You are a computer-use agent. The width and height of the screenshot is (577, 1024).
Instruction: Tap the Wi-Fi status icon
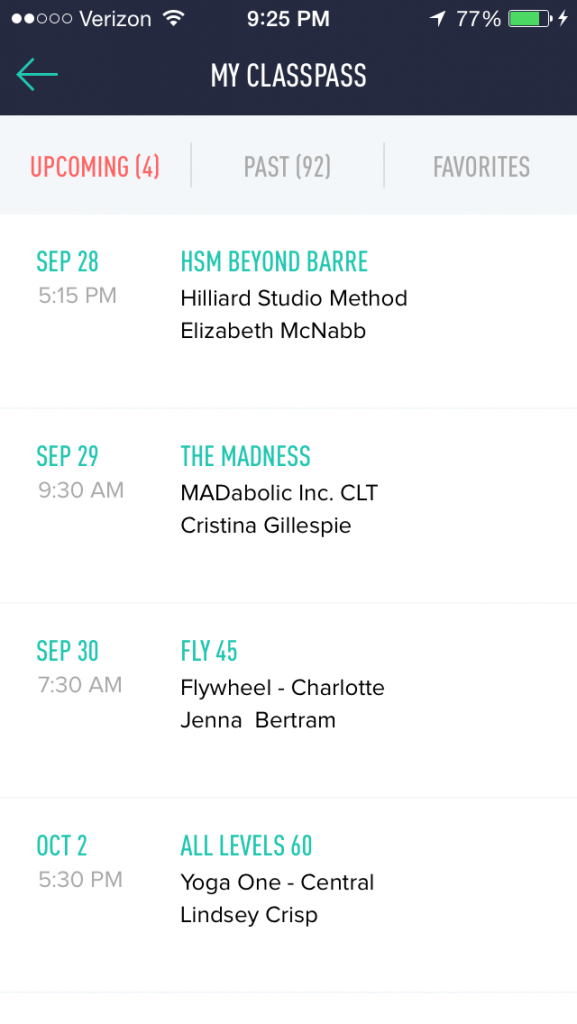click(174, 18)
